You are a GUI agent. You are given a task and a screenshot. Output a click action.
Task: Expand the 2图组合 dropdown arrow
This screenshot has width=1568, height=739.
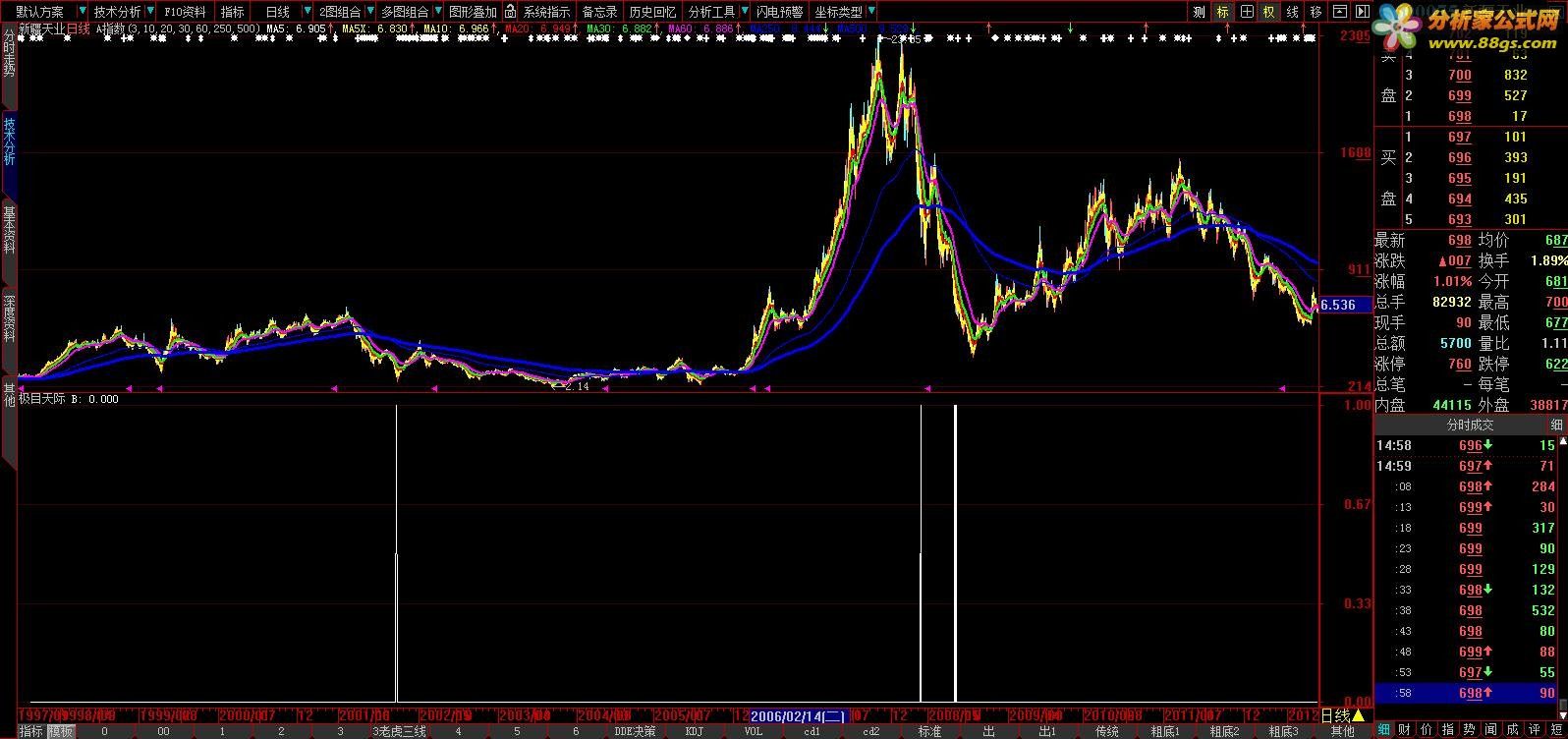point(369,12)
